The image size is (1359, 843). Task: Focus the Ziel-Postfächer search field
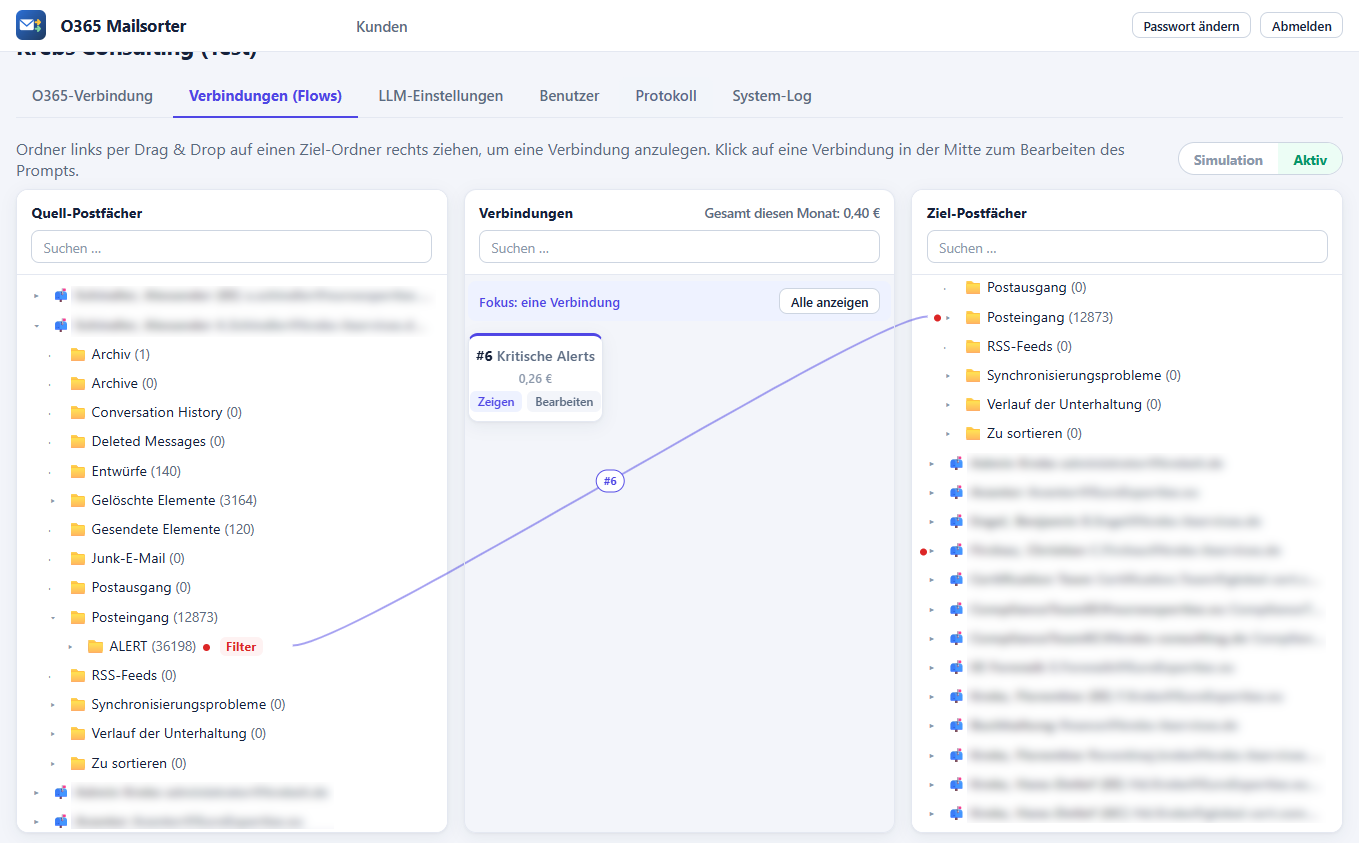click(x=1127, y=247)
